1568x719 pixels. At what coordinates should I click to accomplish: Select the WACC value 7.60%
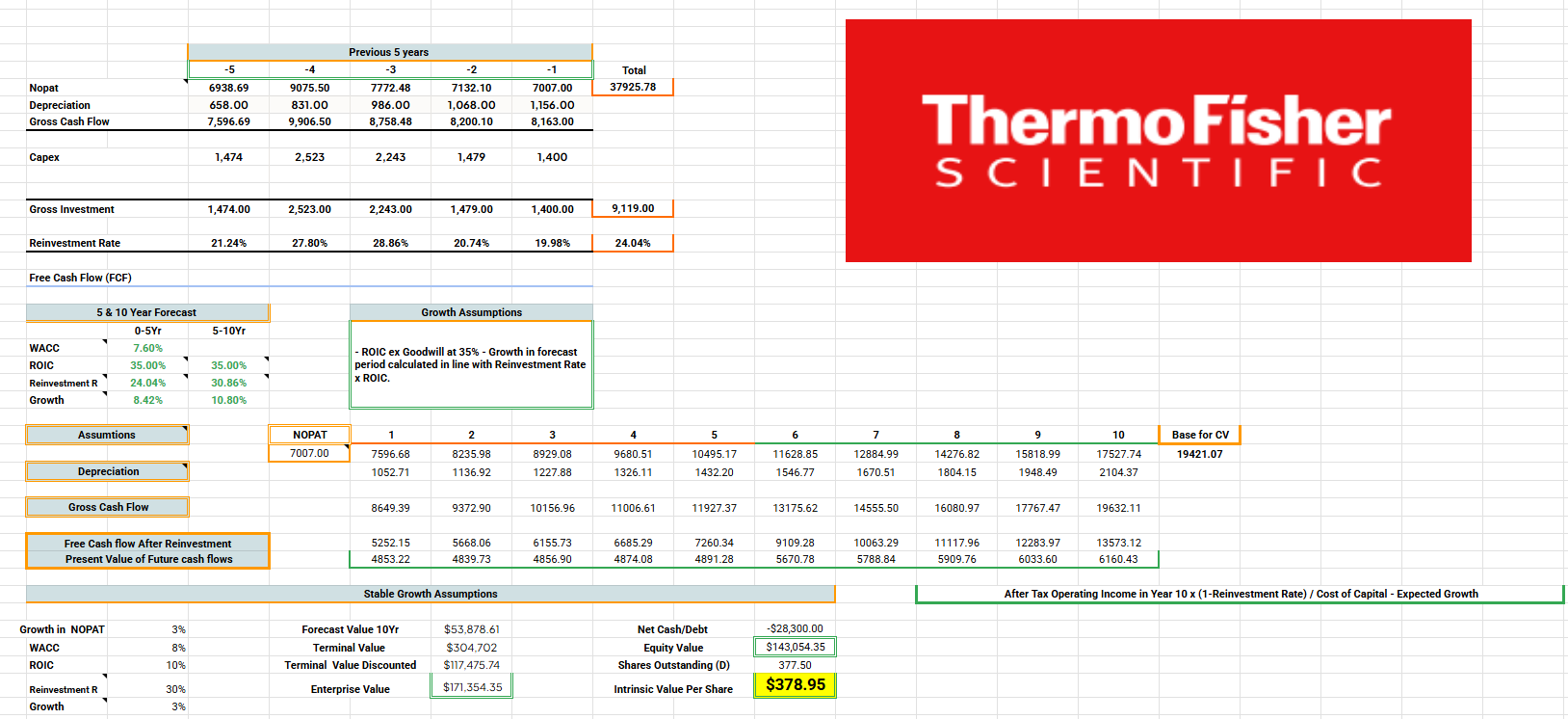coord(147,348)
